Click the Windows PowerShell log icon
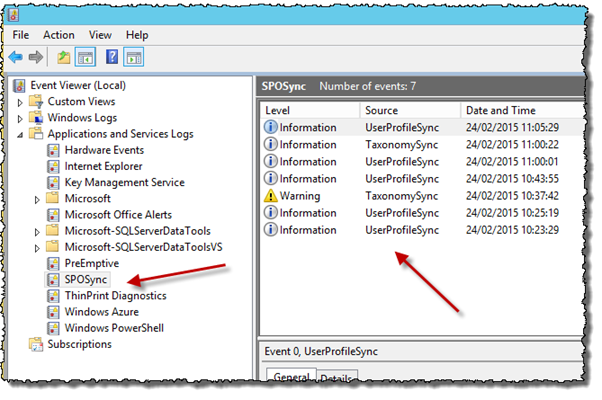Viewport: 602px width, 400px height. 53,328
